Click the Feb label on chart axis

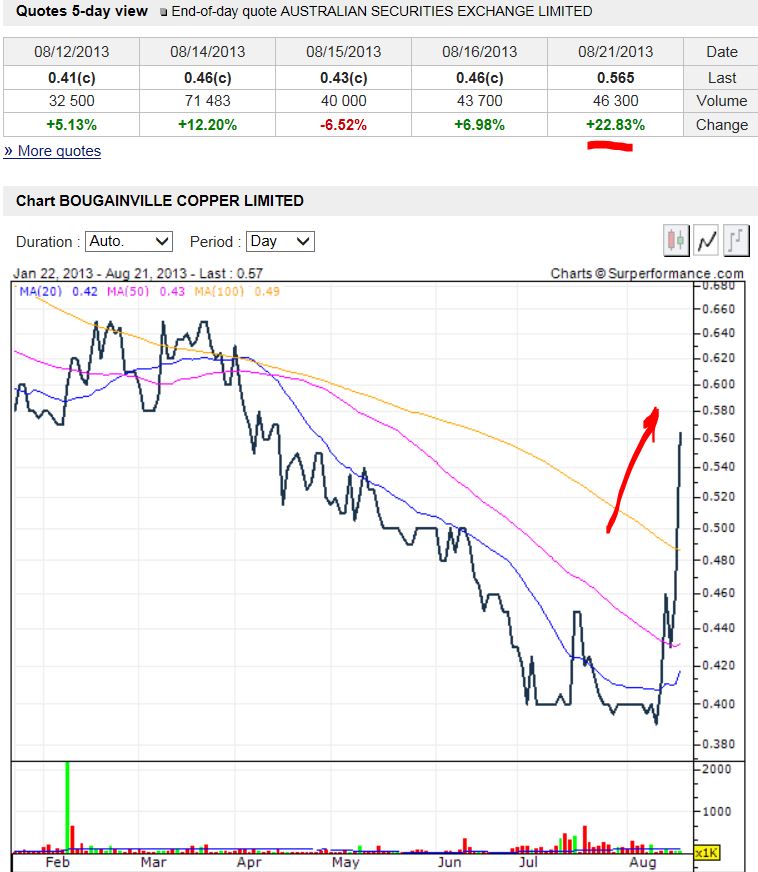[57, 863]
